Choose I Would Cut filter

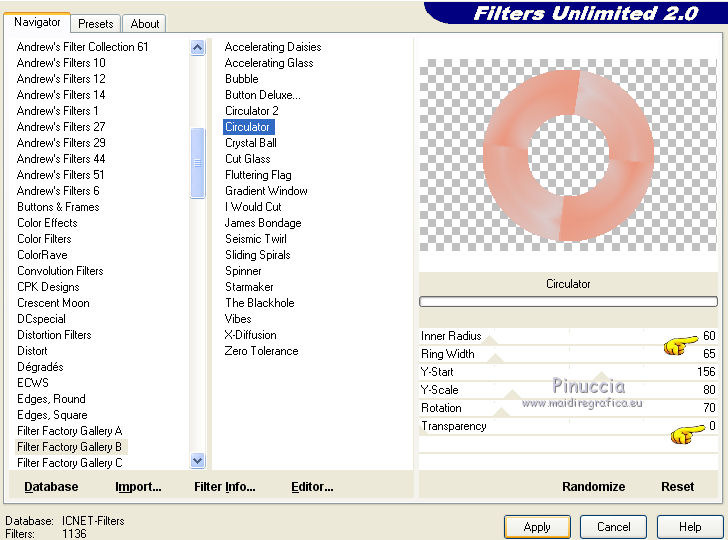tap(253, 207)
